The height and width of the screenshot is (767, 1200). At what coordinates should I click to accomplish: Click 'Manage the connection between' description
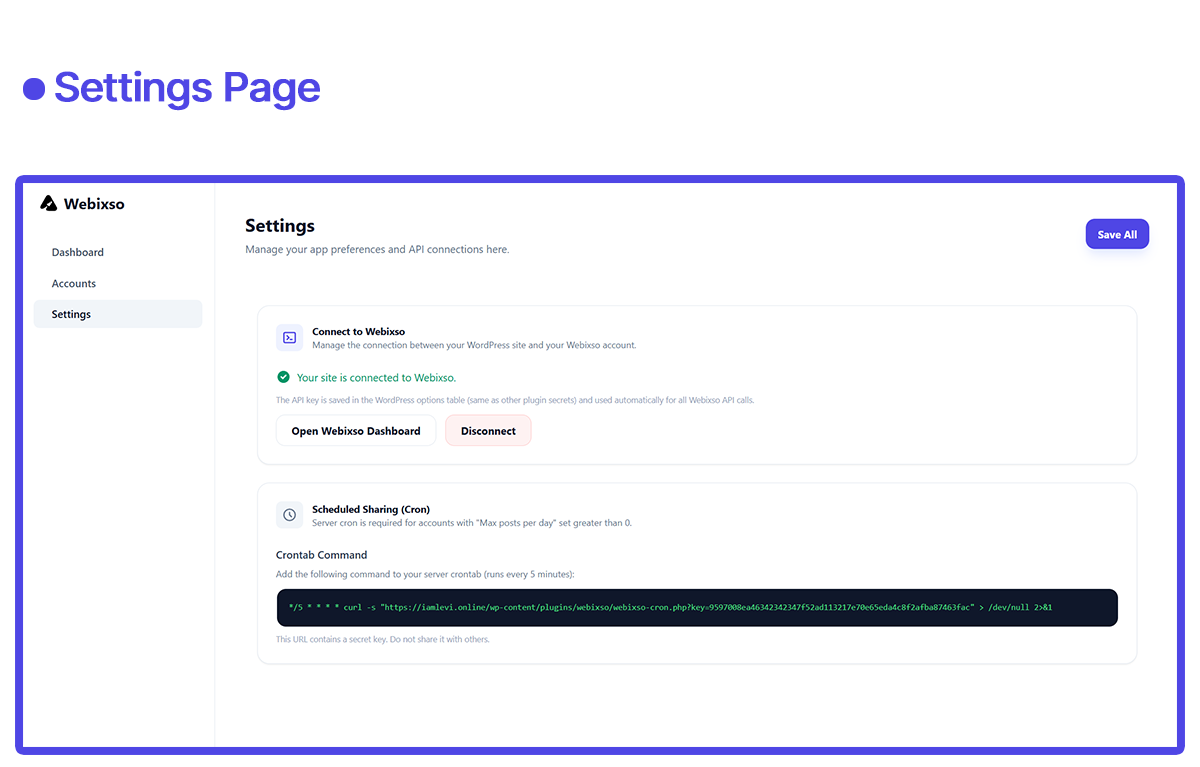[x=474, y=345]
